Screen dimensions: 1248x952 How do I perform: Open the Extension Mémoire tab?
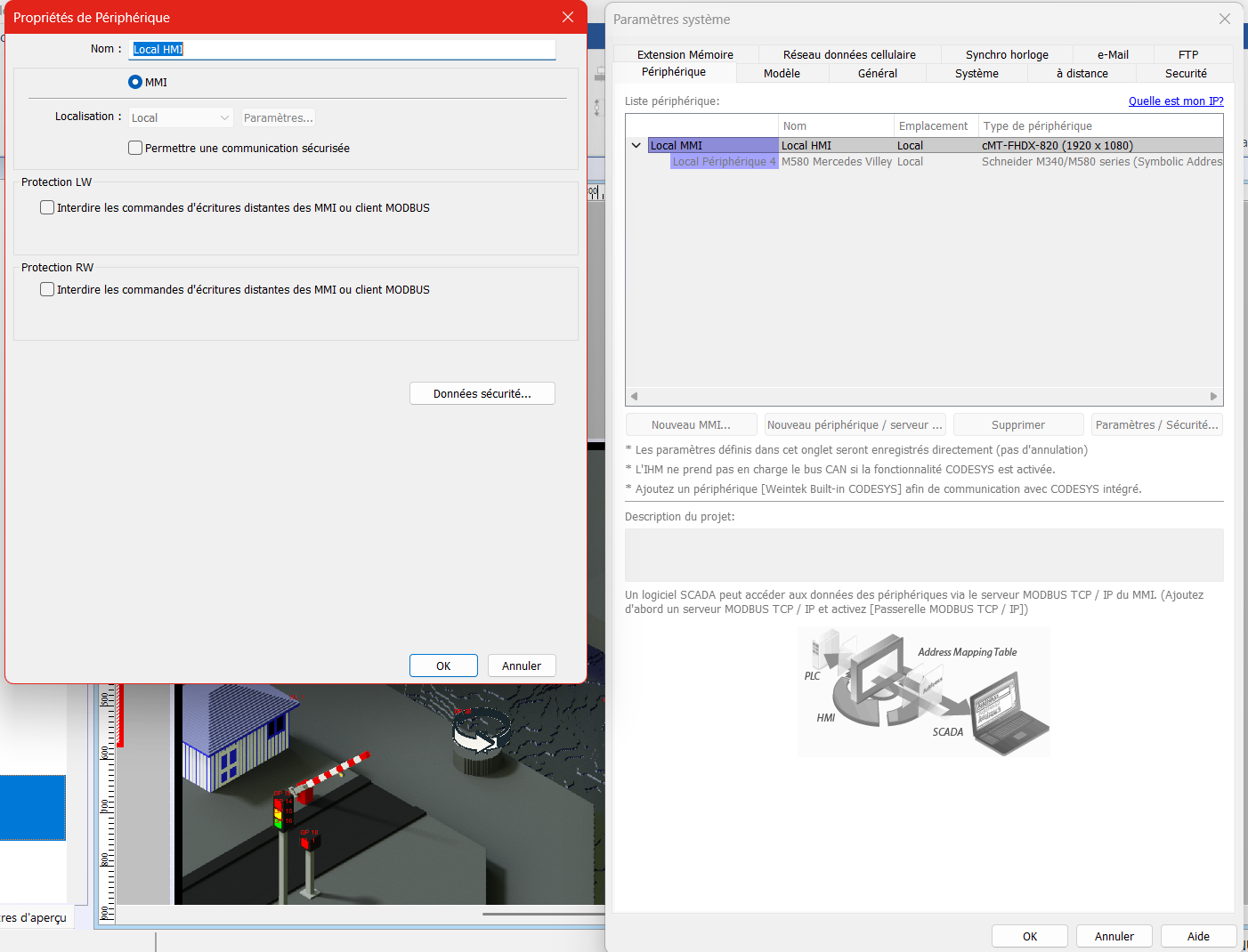point(685,54)
